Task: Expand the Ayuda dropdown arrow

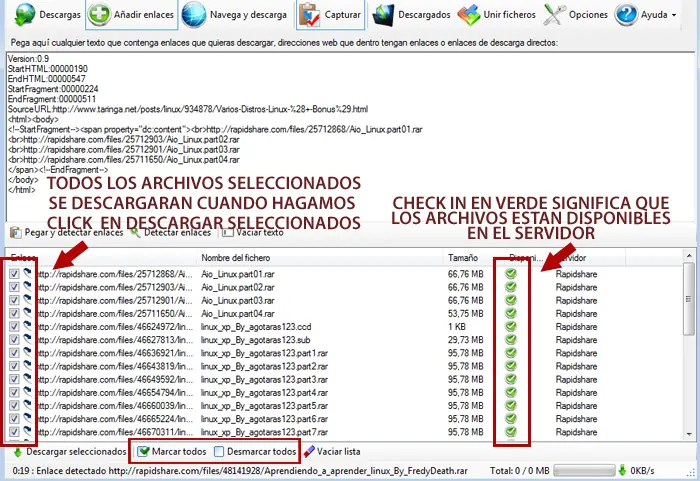Action: [674, 15]
